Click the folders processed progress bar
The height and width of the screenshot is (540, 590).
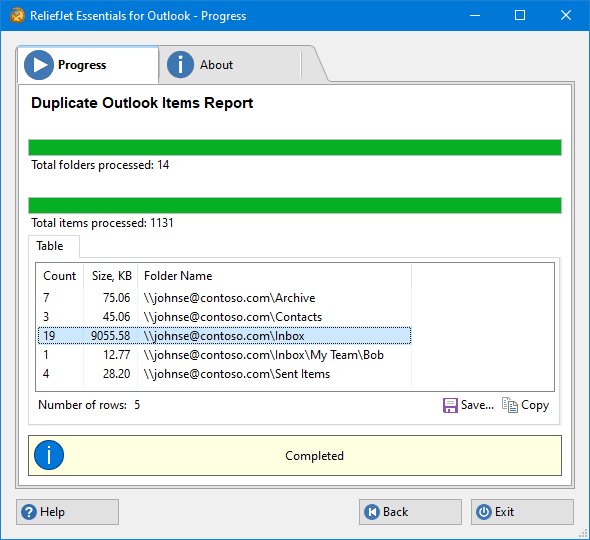(x=295, y=148)
